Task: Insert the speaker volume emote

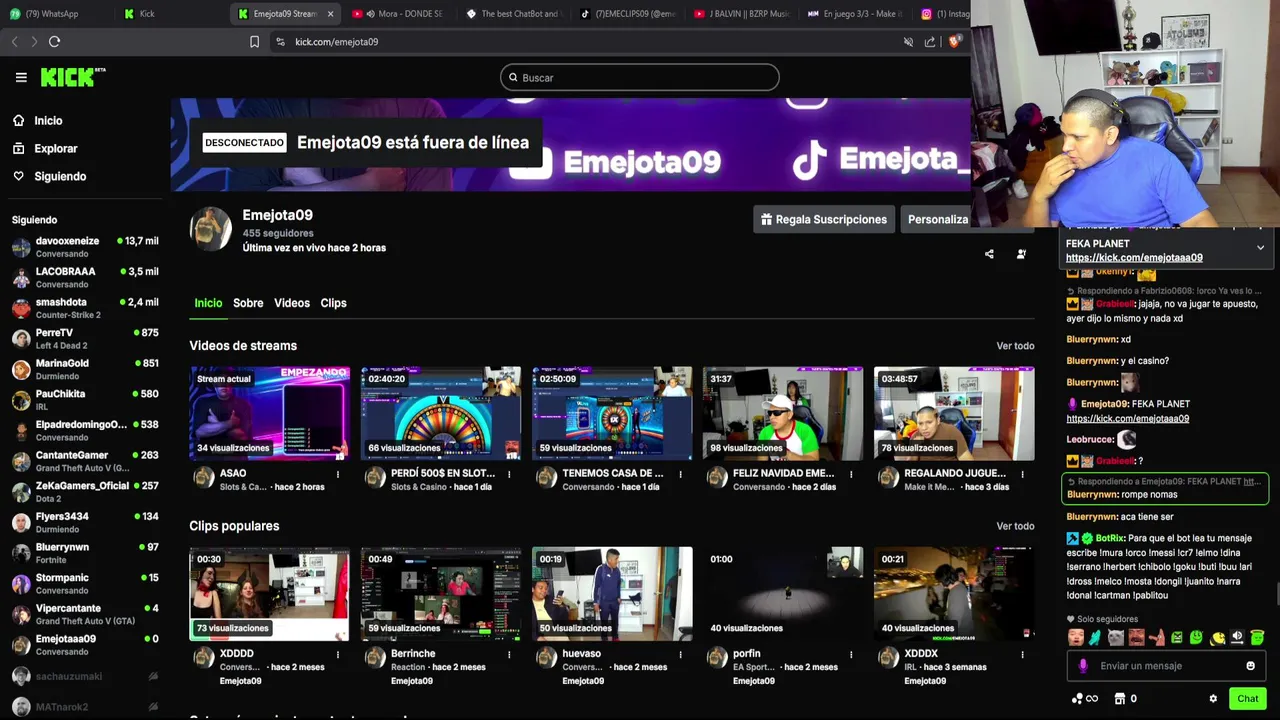Action: (x=1237, y=638)
